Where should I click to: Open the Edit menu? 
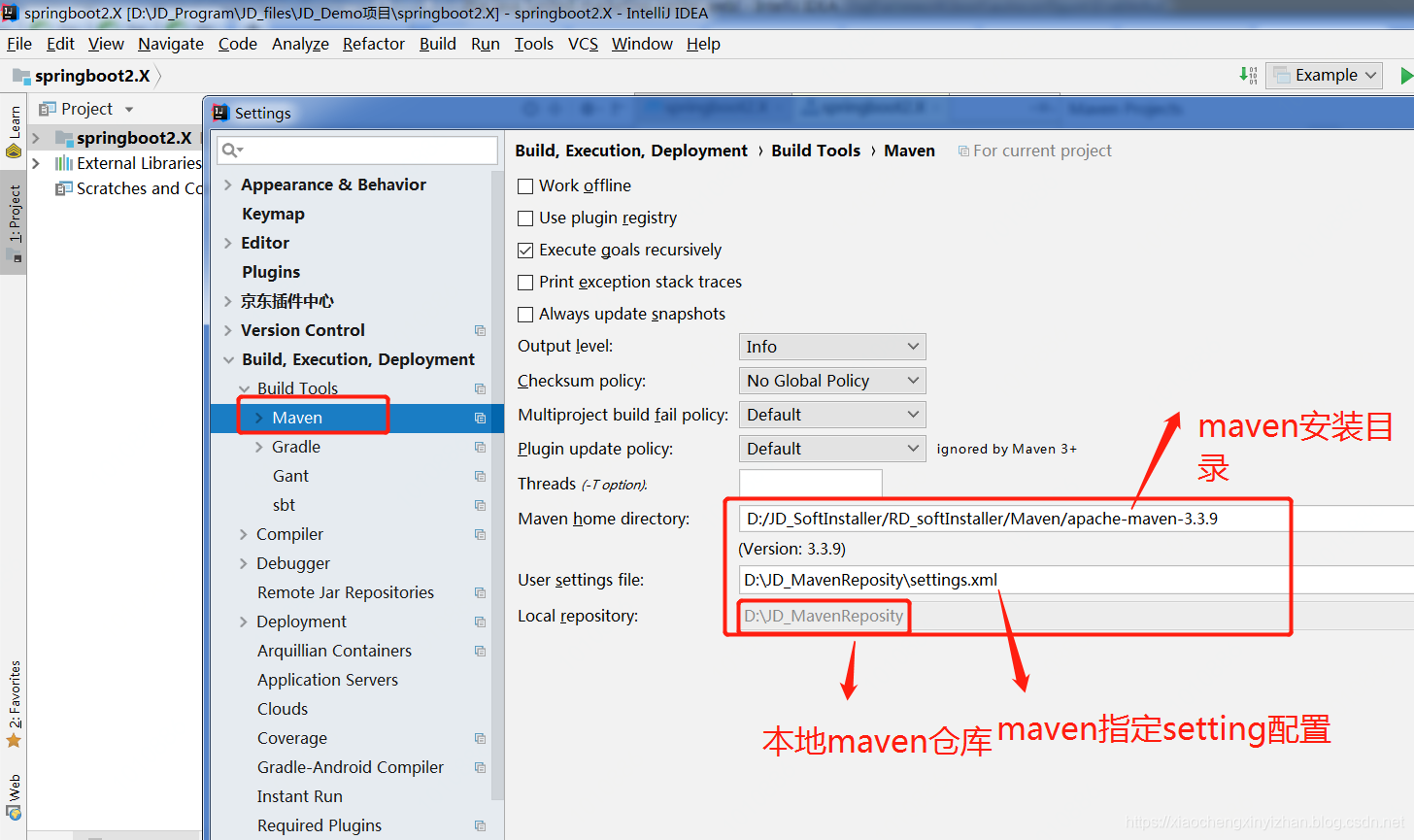60,44
